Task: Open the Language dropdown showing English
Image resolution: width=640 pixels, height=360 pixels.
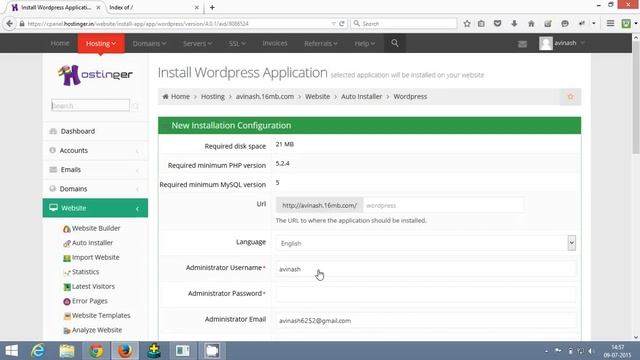Action: (426, 243)
